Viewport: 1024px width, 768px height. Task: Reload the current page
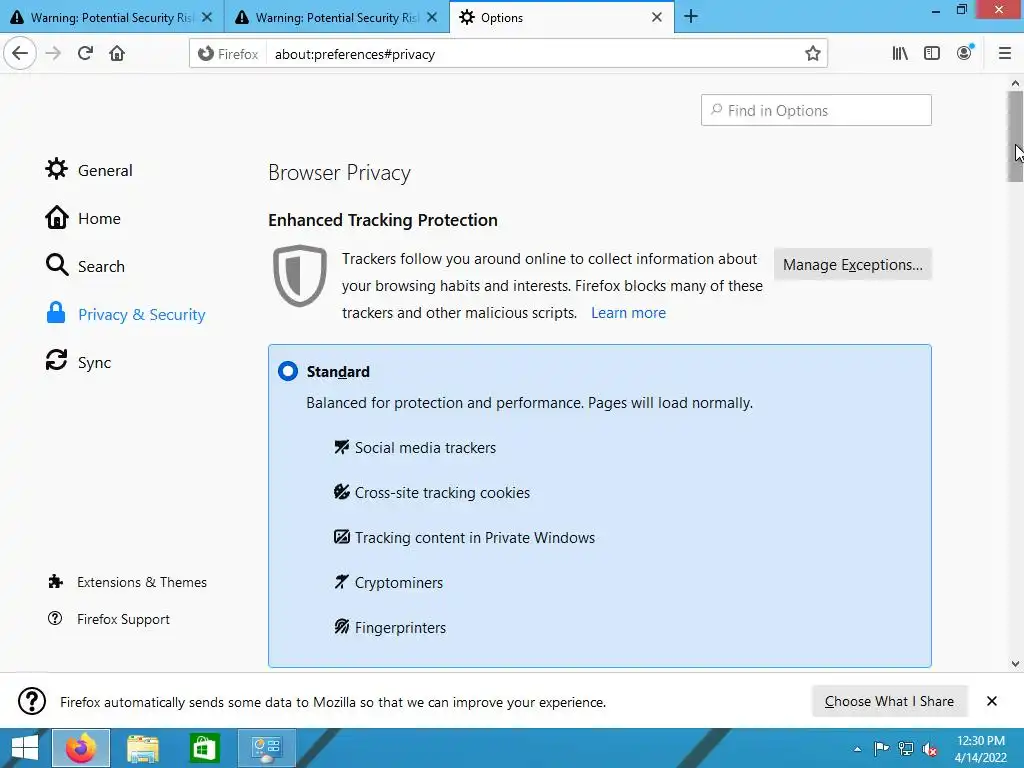pos(85,53)
